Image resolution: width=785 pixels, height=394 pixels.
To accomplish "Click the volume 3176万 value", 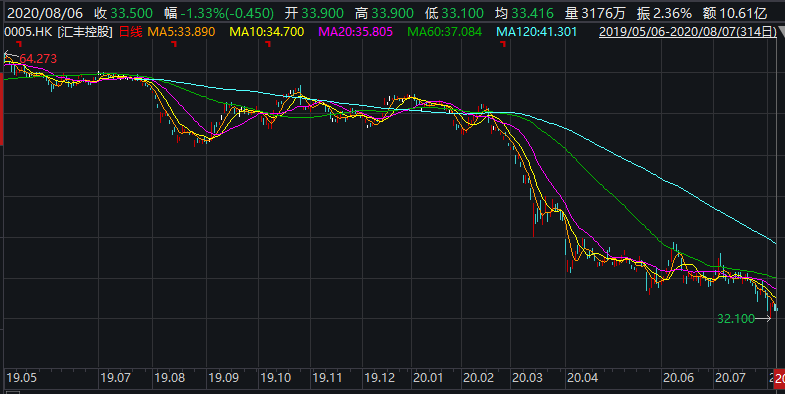I will point(604,13).
